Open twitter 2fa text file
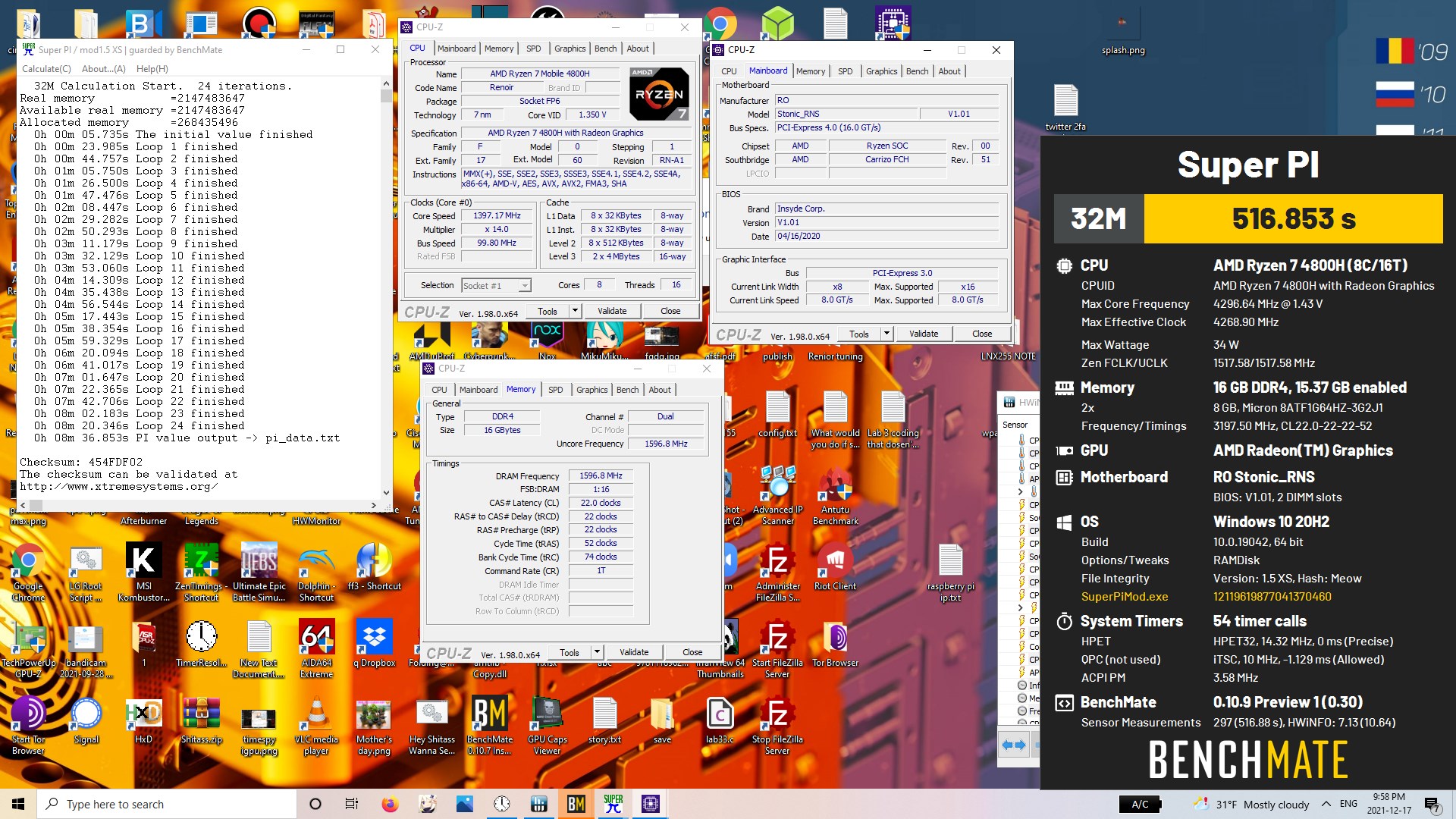The image size is (1456, 819). [1065, 107]
